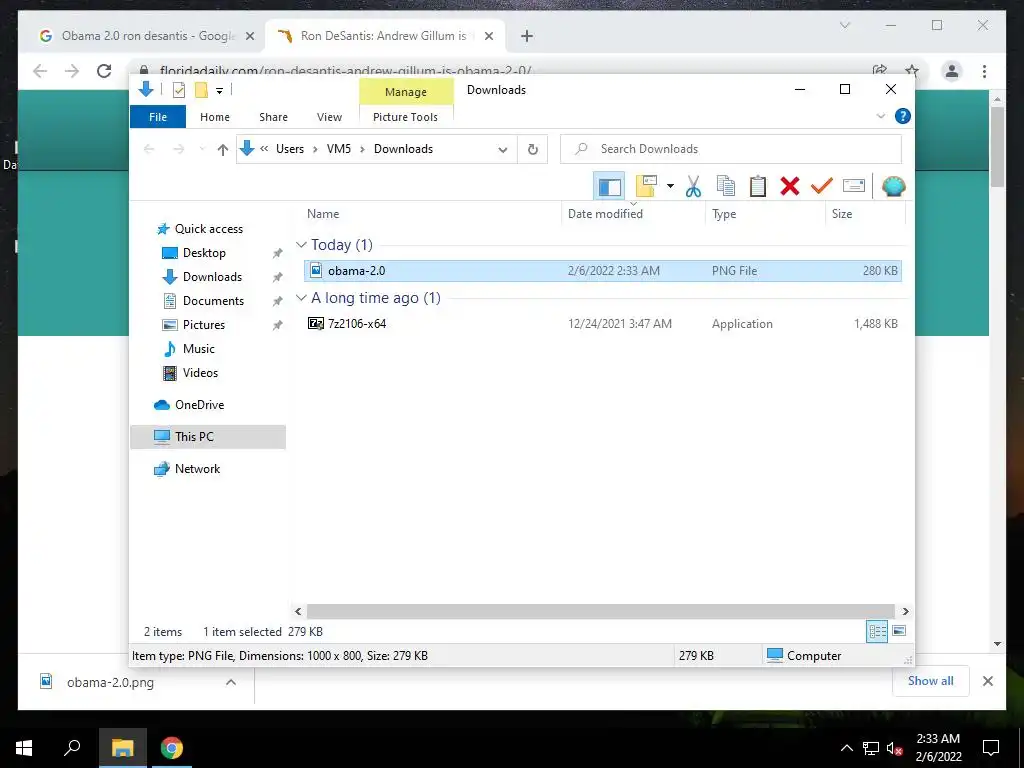The width and height of the screenshot is (1024, 768).
Task: Open the Home ribbon tab
Action: point(215,117)
